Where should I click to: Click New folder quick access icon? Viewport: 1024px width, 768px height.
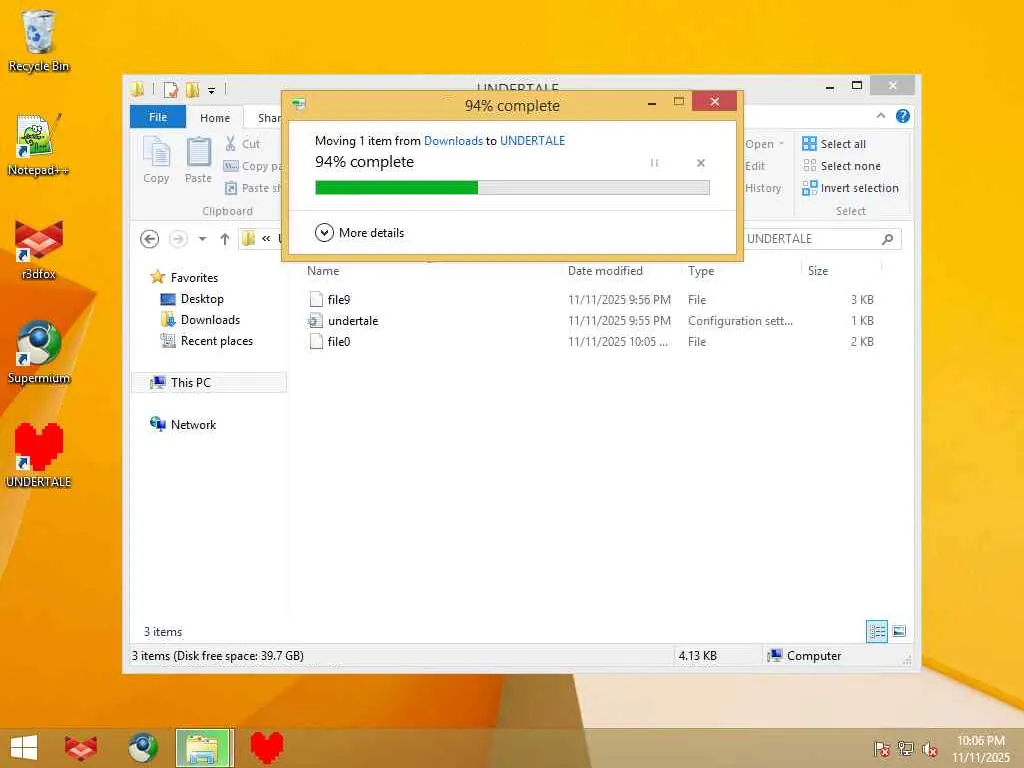193,89
